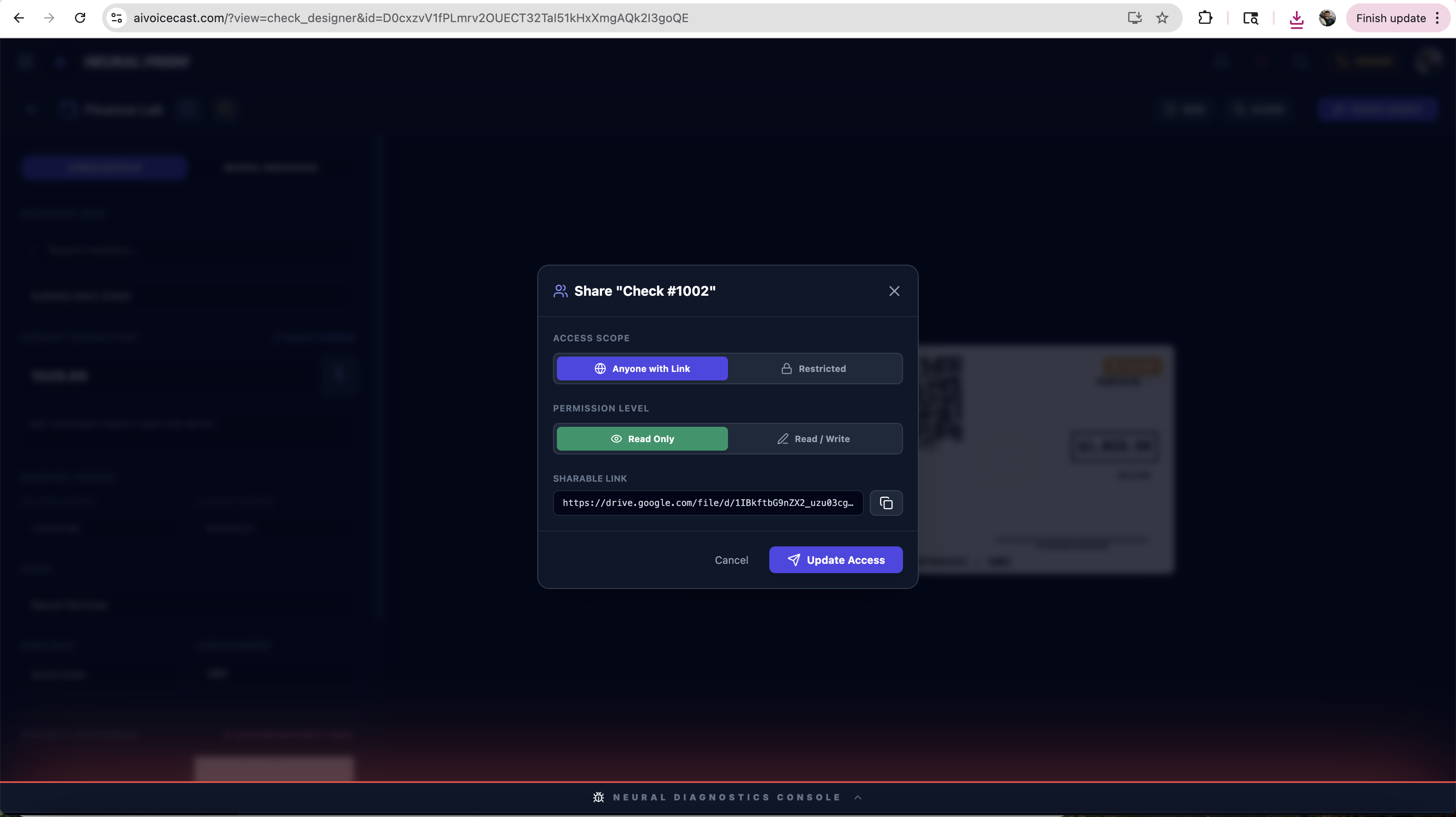Click the bug icon in diagnostics bar
The image size is (1456, 817).
click(x=599, y=797)
